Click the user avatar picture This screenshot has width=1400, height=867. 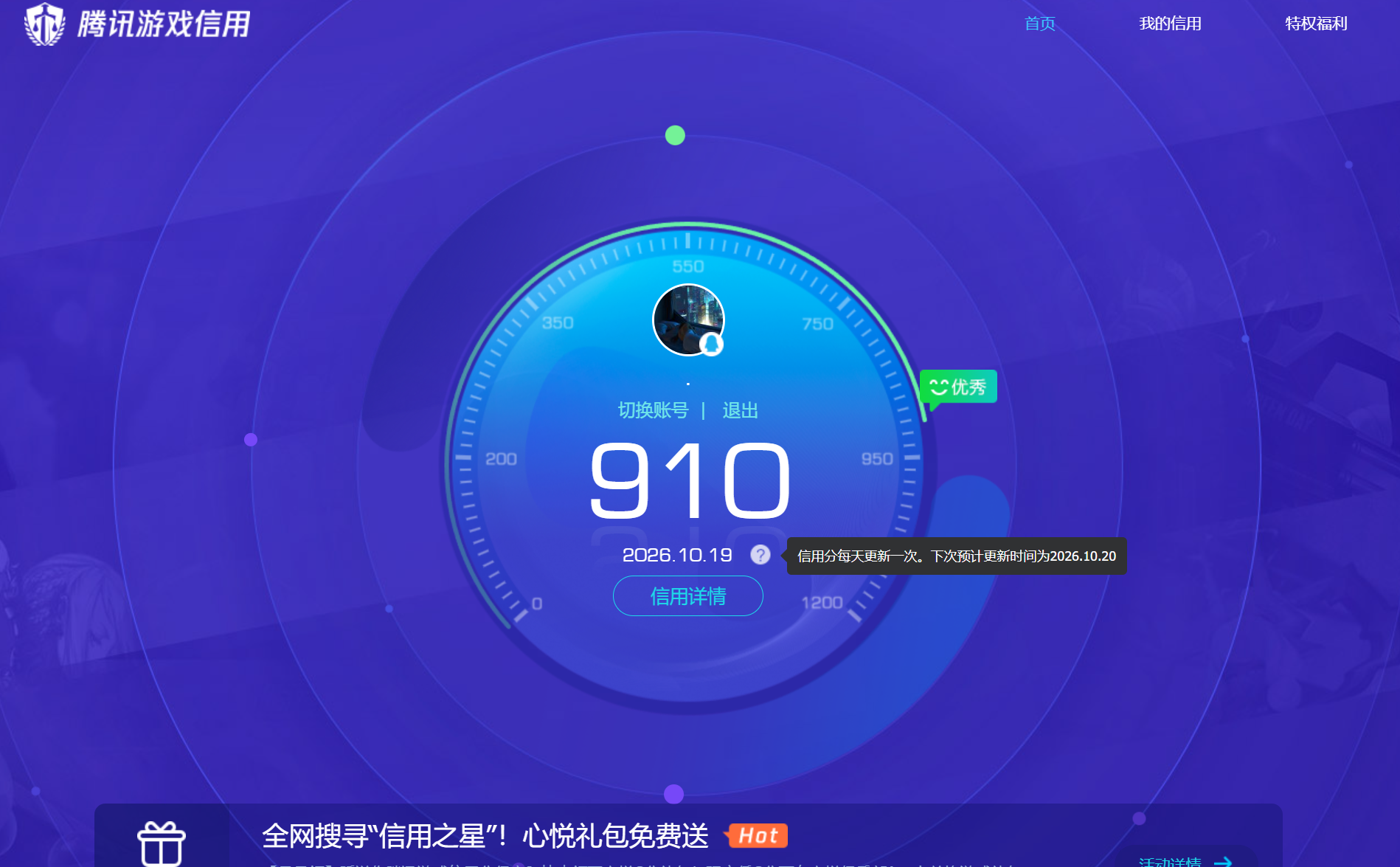pyautogui.click(x=689, y=319)
